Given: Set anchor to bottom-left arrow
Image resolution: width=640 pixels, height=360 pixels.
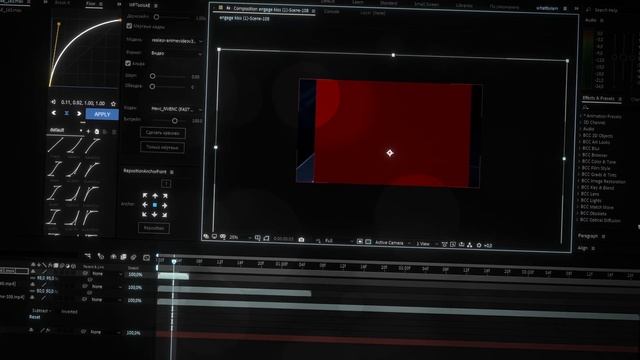Looking at the screenshot, I should [x=144, y=214].
